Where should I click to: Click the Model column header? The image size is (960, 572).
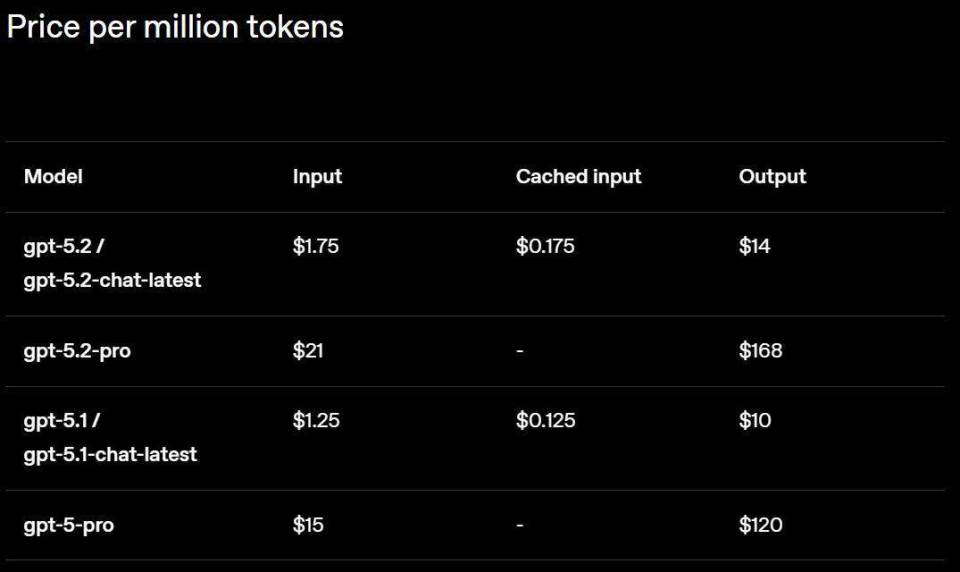[x=53, y=177]
